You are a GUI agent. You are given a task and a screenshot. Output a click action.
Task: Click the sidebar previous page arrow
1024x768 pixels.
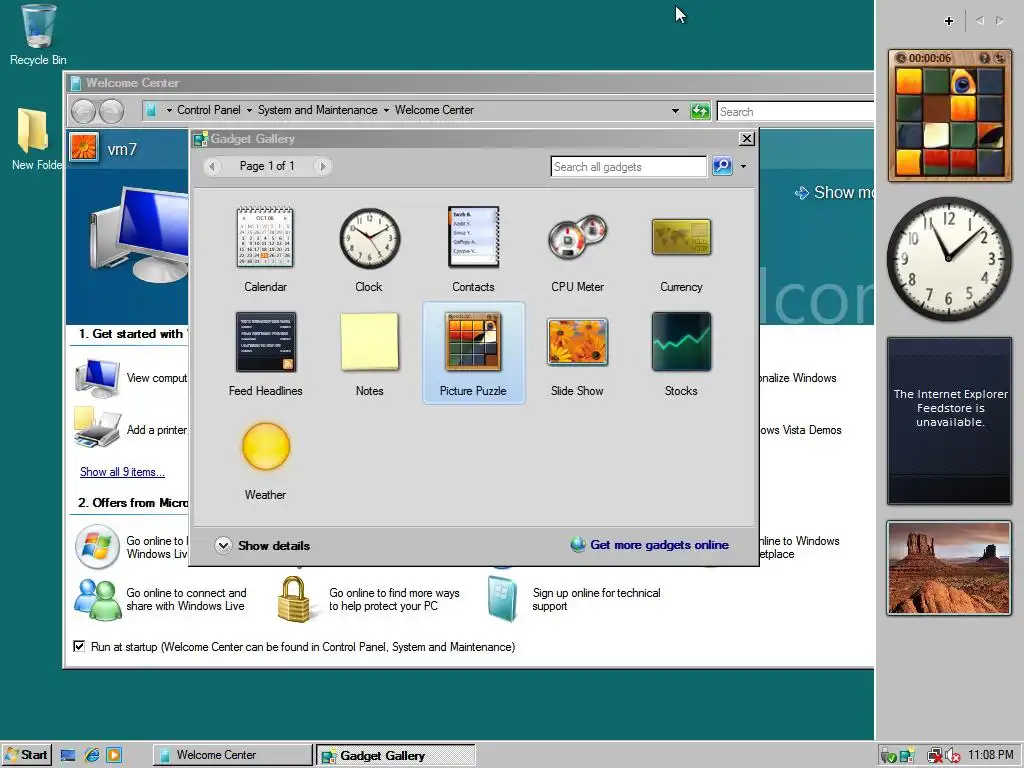[x=980, y=21]
